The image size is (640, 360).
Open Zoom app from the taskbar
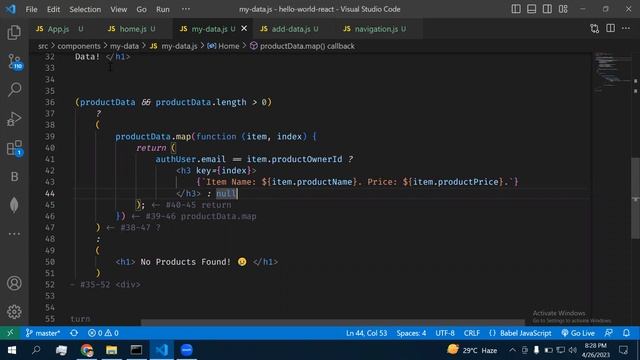point(187,350)
